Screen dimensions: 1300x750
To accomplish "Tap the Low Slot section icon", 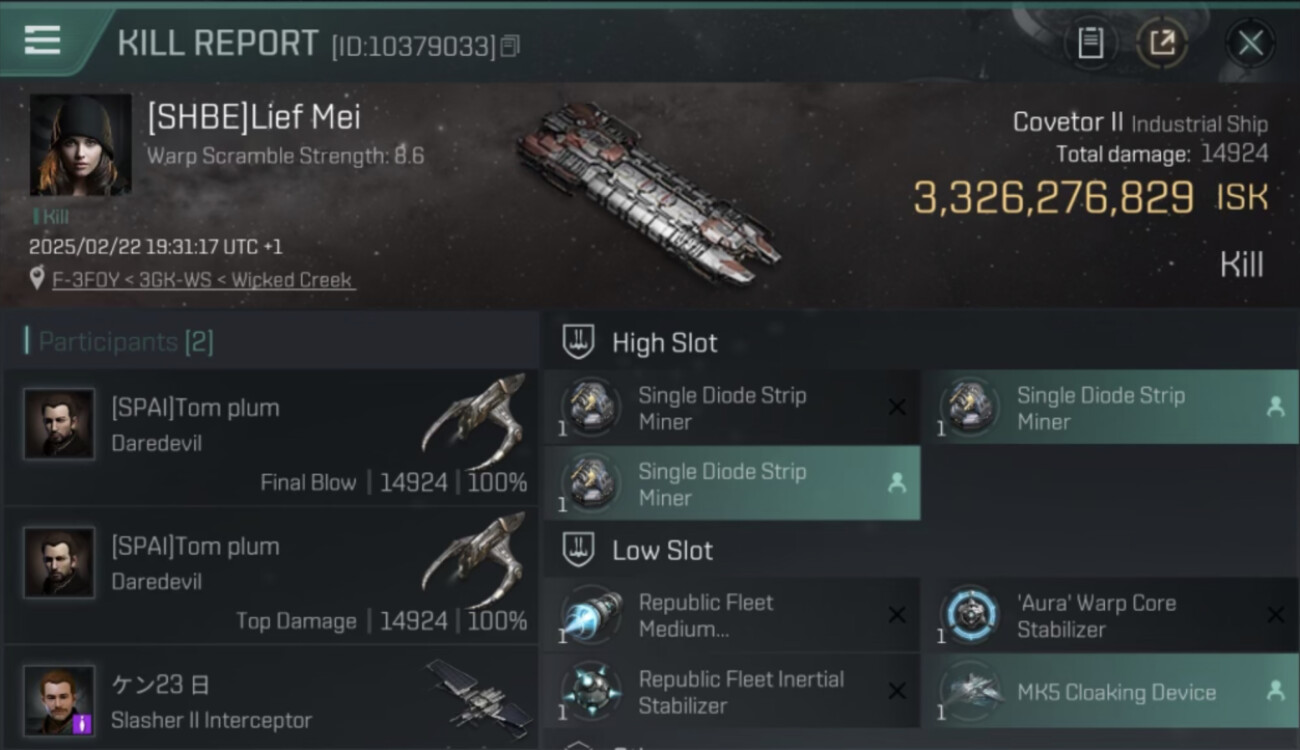I will 579,550.
